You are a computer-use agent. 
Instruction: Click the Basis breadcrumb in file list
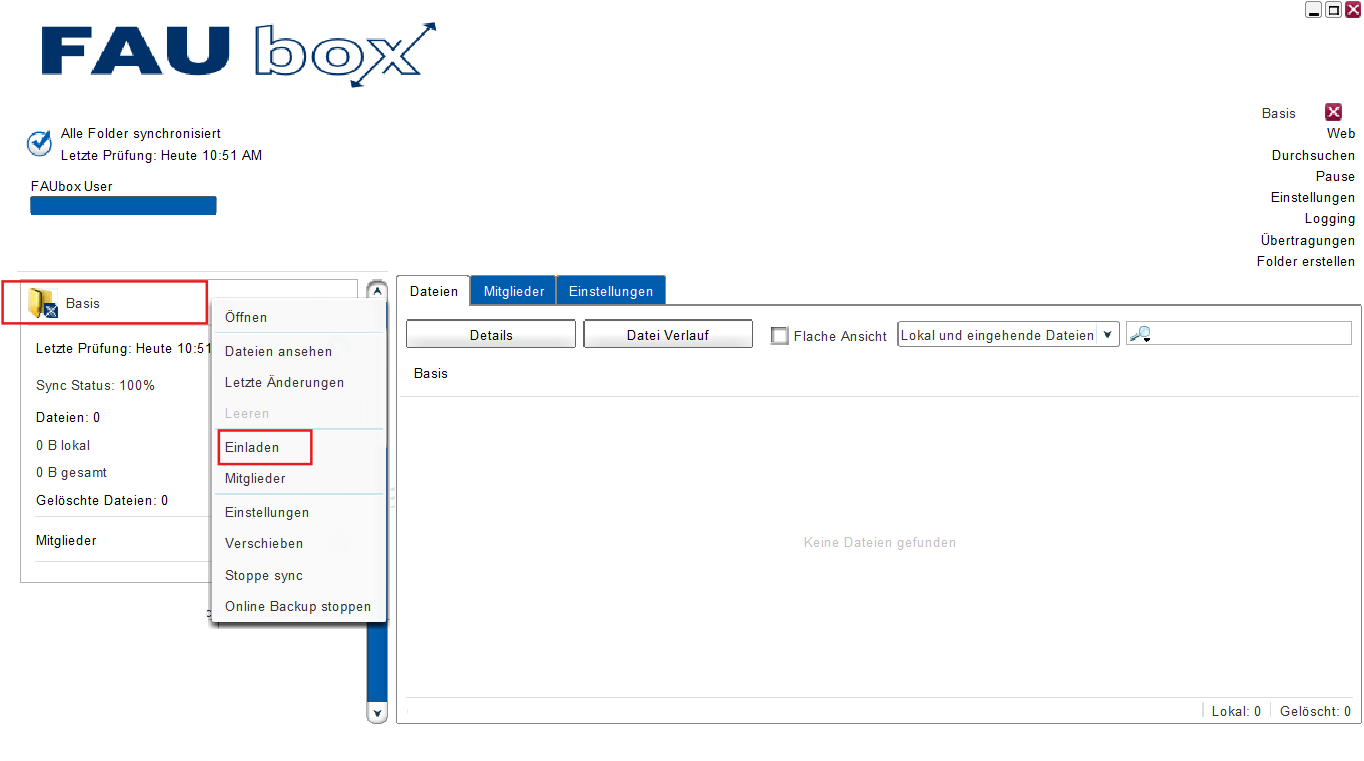(431, 373)
